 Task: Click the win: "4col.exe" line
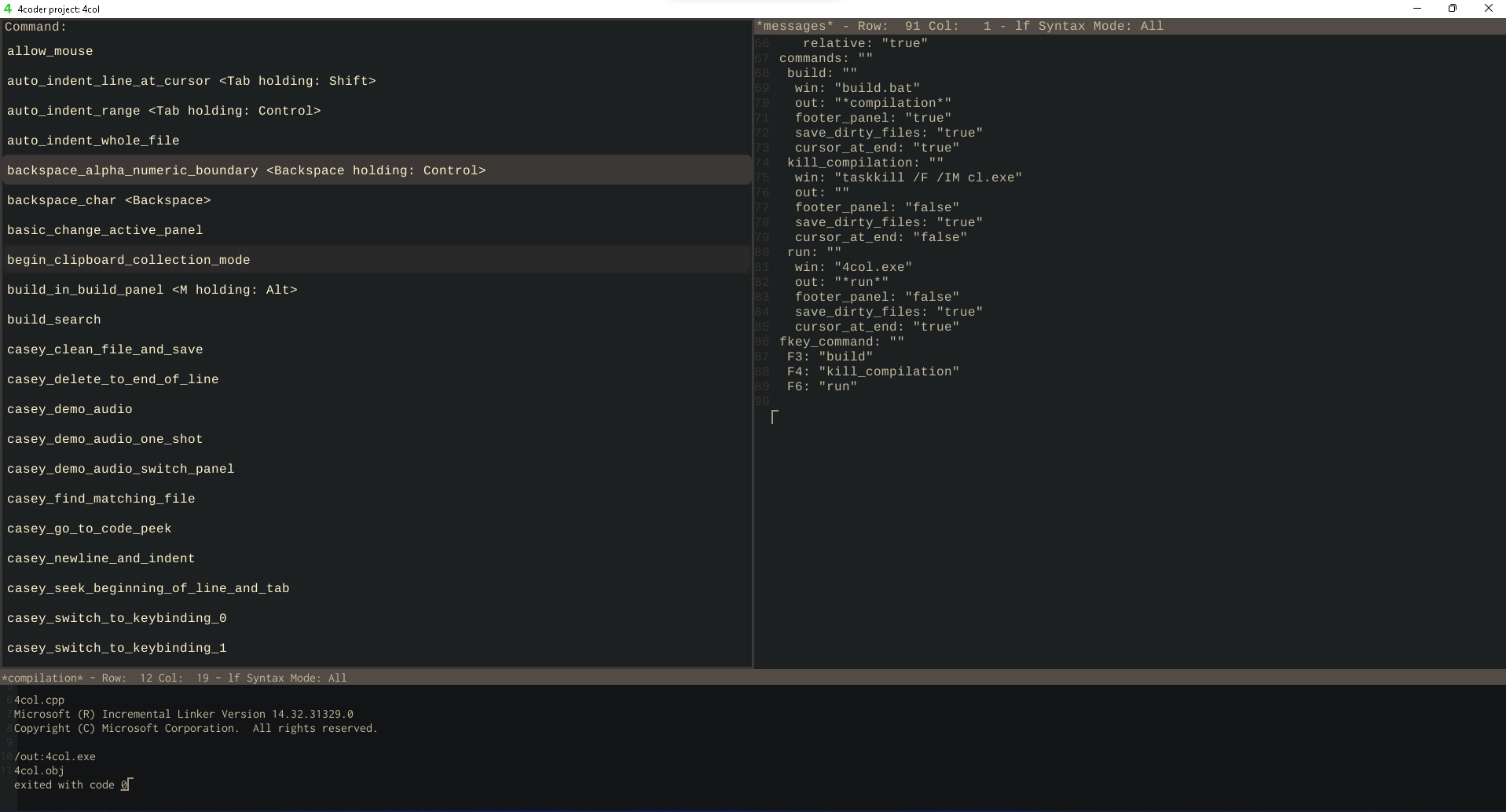point(853,267)
